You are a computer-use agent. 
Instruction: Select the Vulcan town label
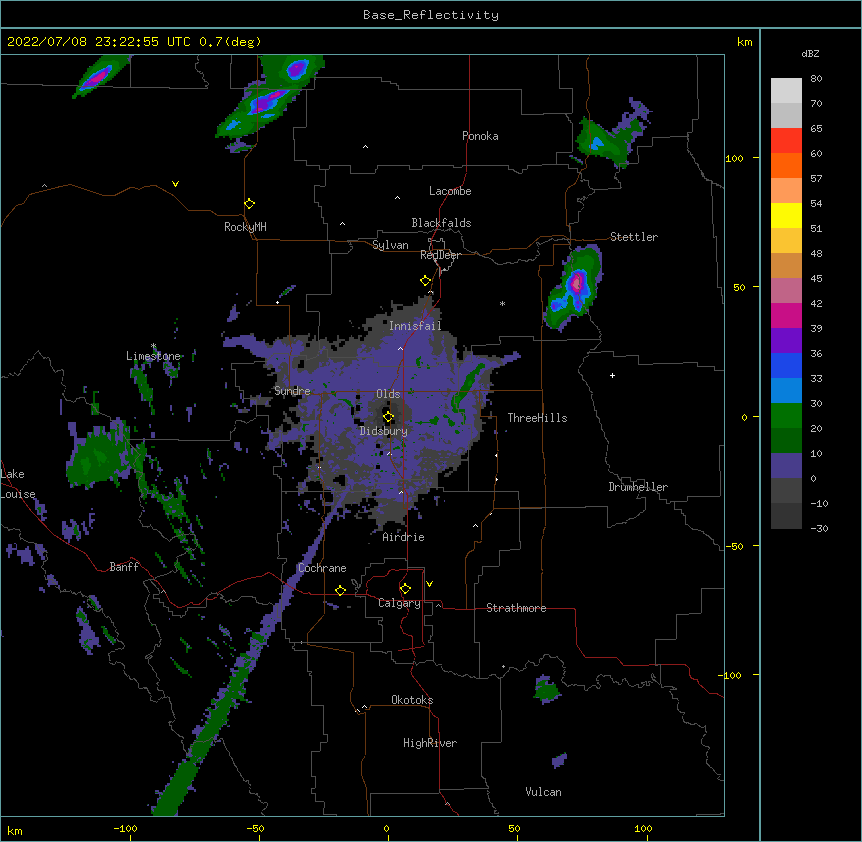tap(543, 792)
